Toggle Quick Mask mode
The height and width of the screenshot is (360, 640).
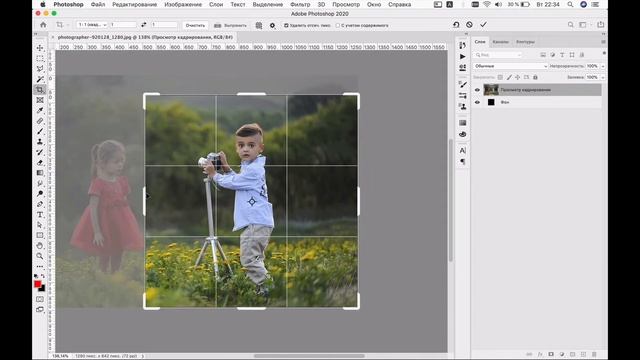coord(40,299)
